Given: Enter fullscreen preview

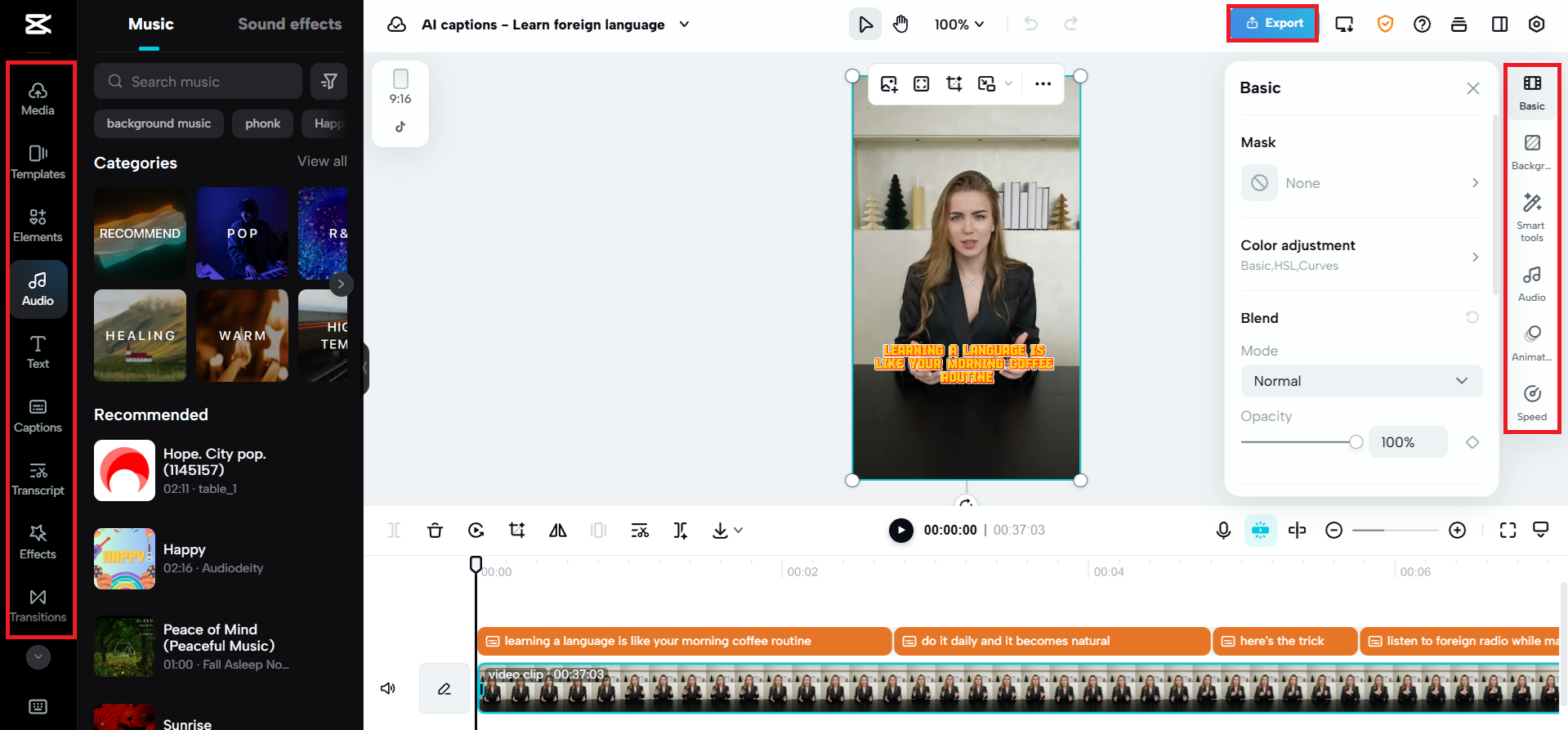Looking at the screenshot, I should (1508, 531).
